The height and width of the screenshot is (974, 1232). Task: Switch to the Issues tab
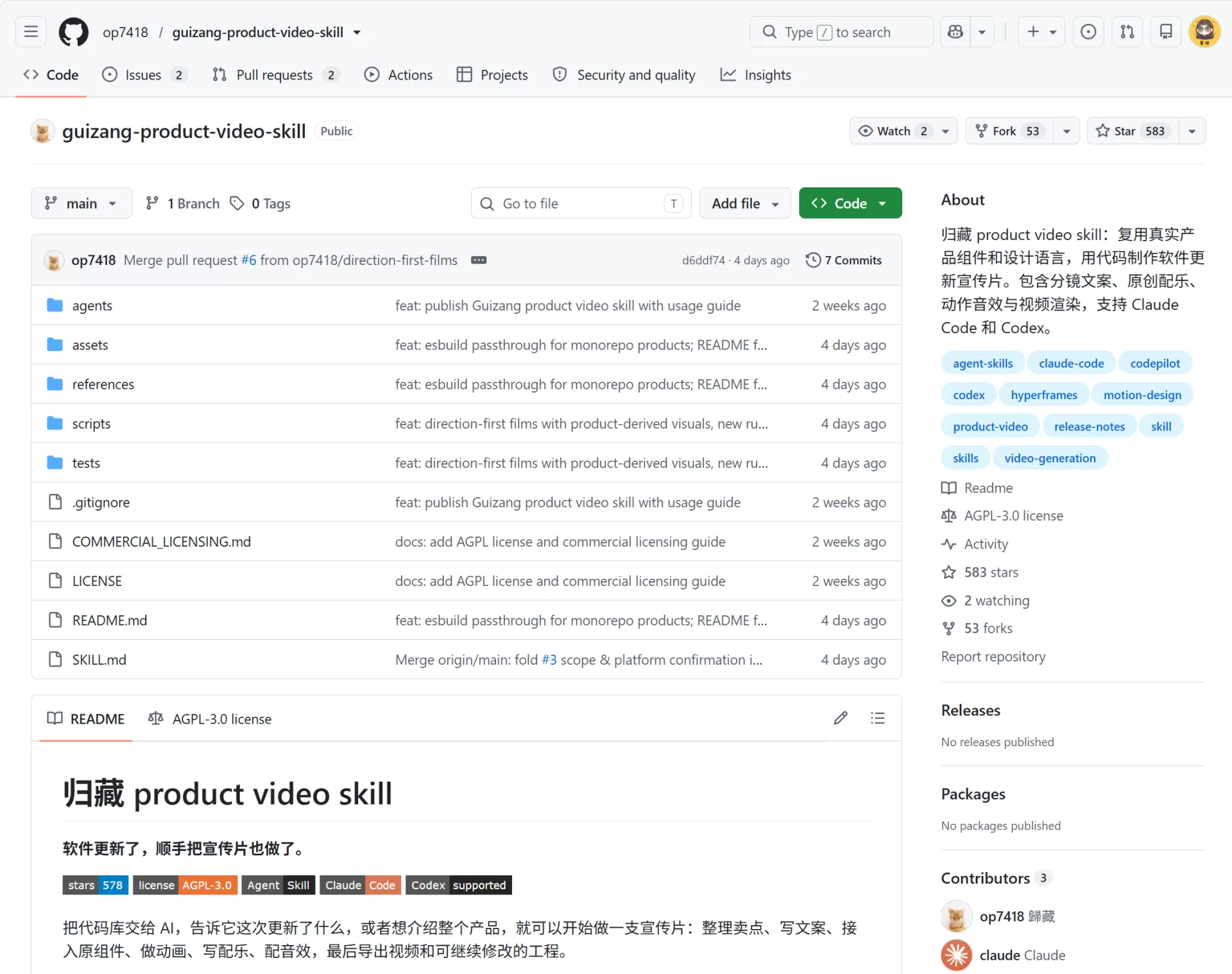(144, 75)
